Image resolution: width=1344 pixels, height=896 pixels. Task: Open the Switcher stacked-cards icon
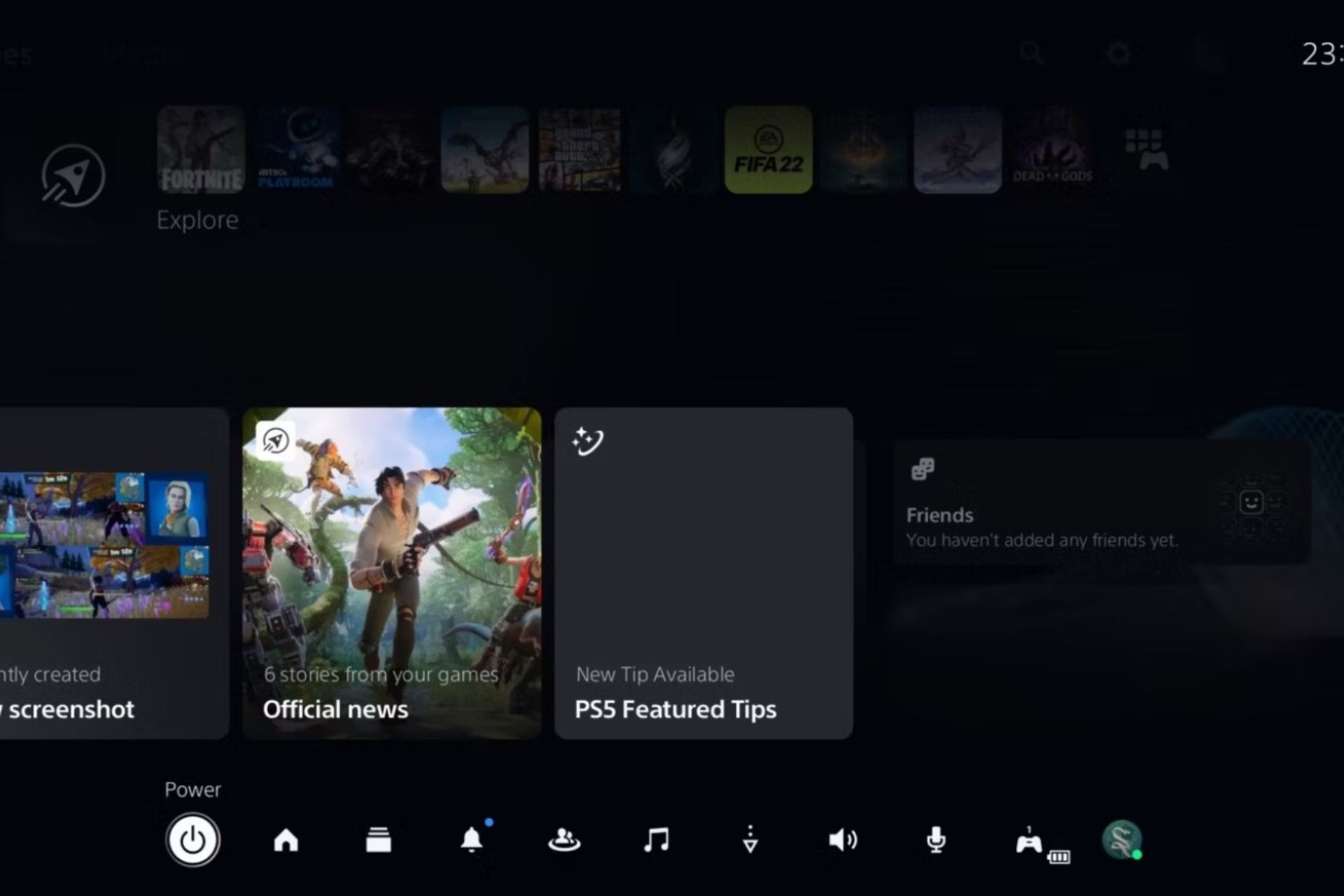pos(379,839)
